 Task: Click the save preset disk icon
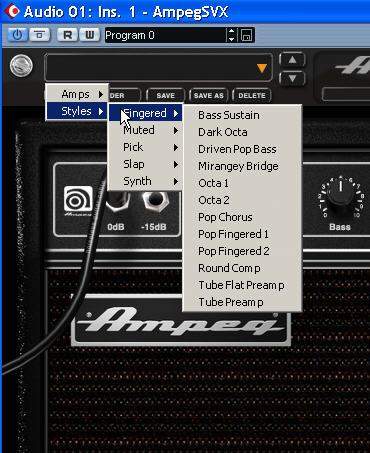(247, 35)
